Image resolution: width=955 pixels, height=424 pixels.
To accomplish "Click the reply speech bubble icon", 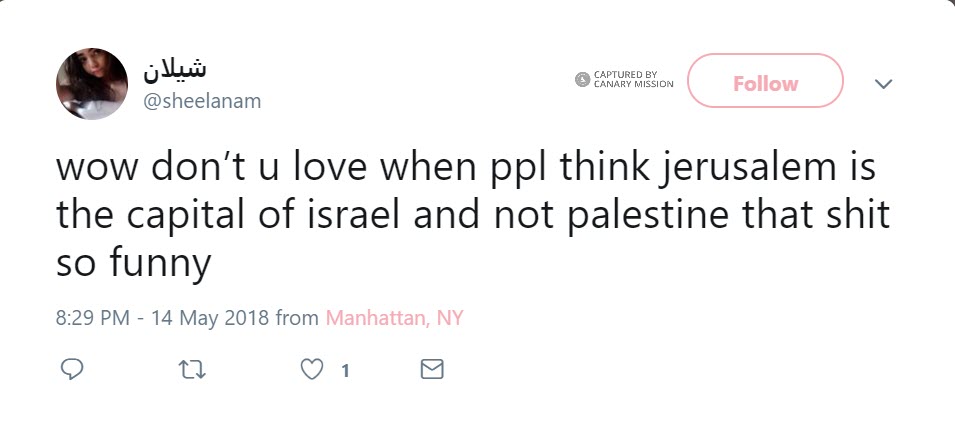I will click(71, 370).
